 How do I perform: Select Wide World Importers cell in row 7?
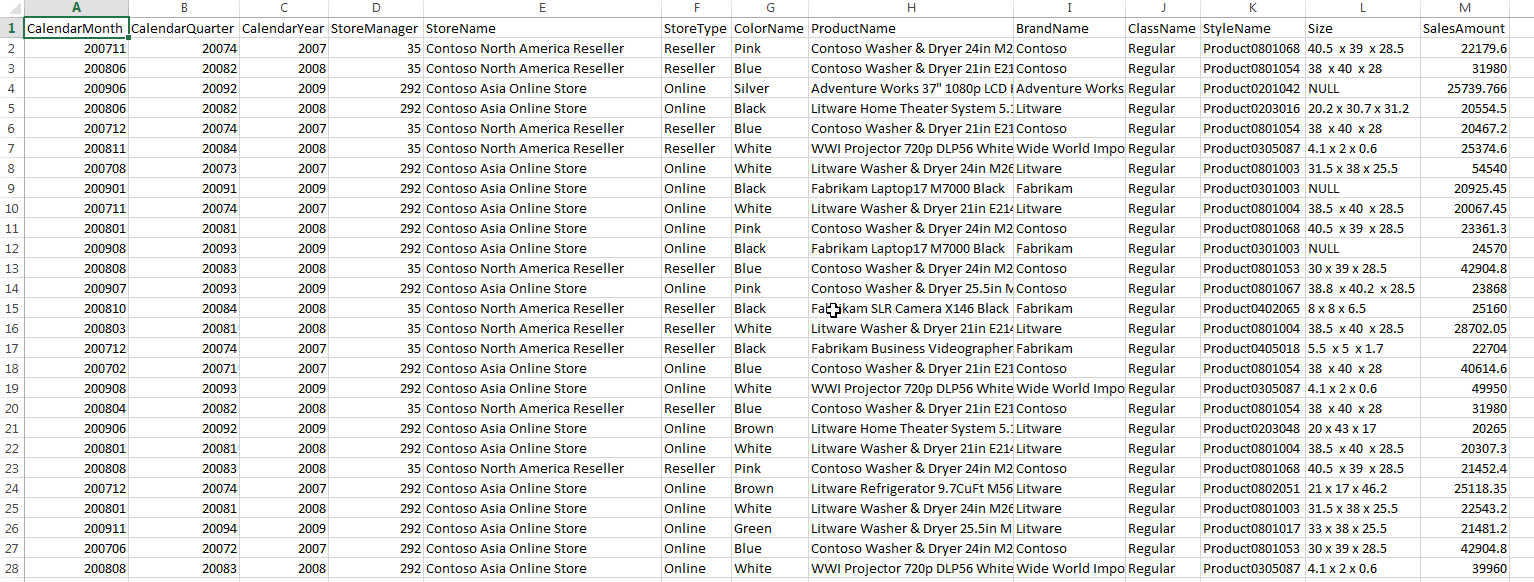tap(1069, 148)
